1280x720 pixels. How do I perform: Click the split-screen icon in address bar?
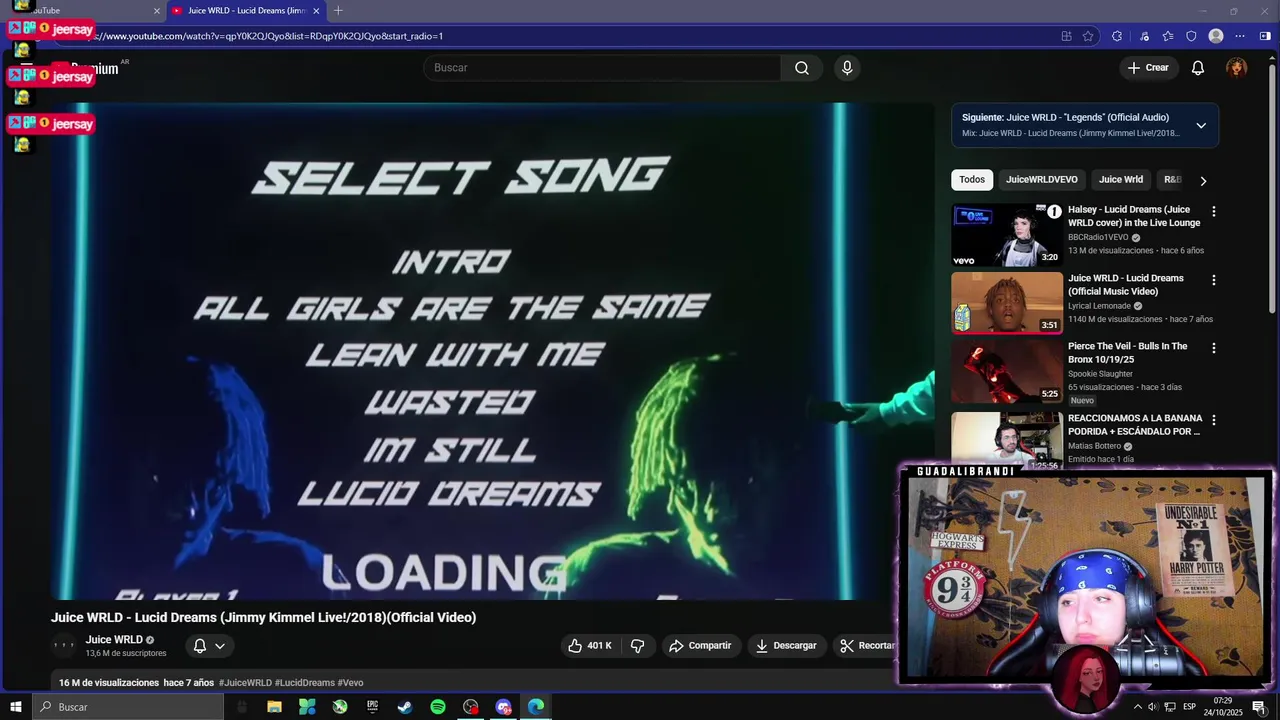coord(1067,36)
